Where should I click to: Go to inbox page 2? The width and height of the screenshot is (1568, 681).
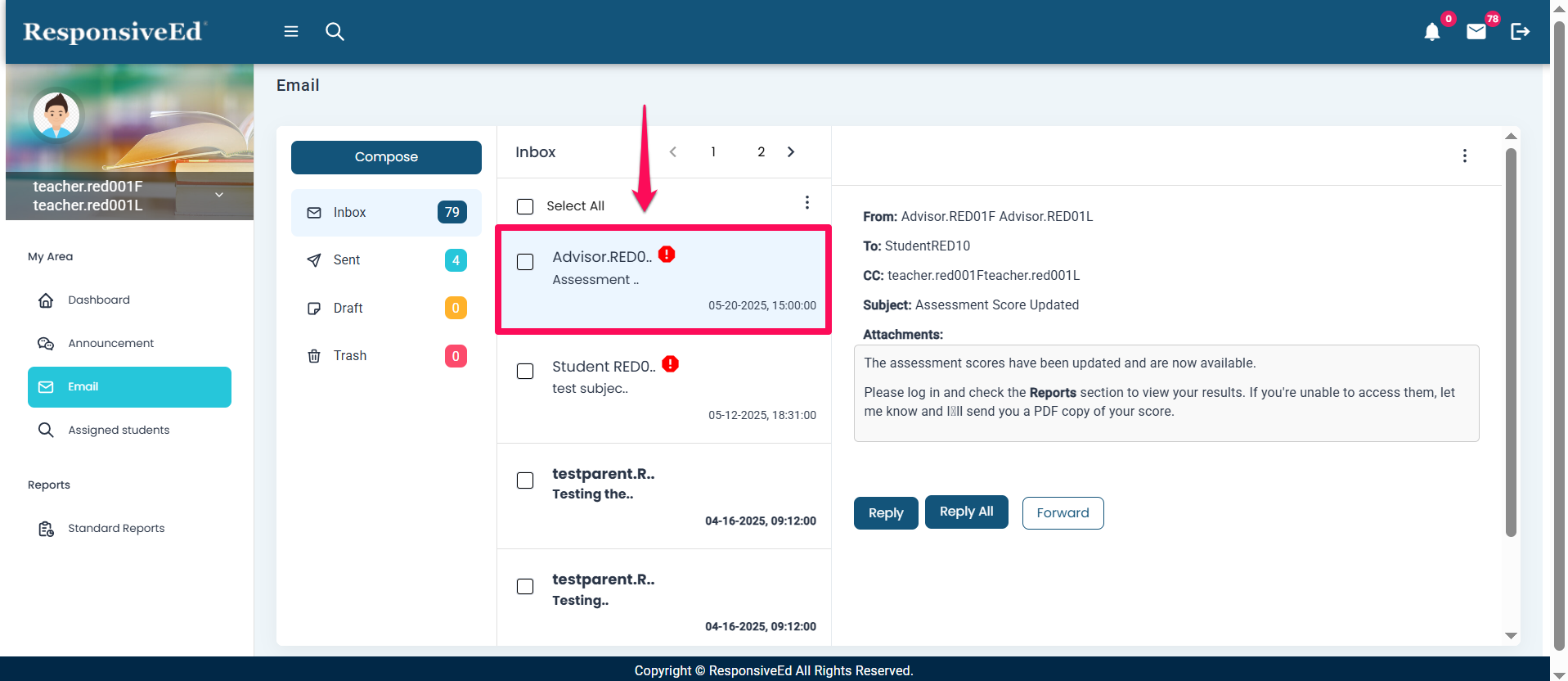pyautogui.click(x=761, y=152)
